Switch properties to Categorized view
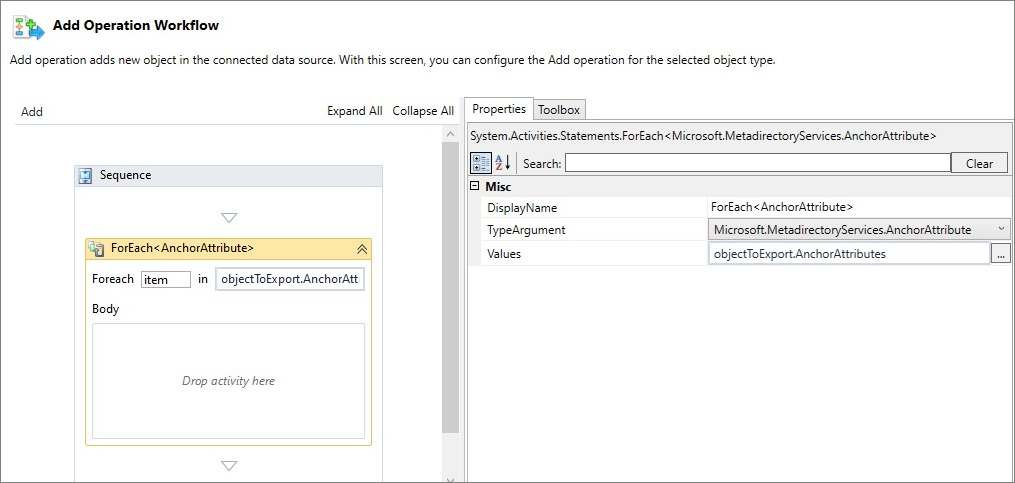This screenshot has height=483, width=1015. [x=481, y=163]
